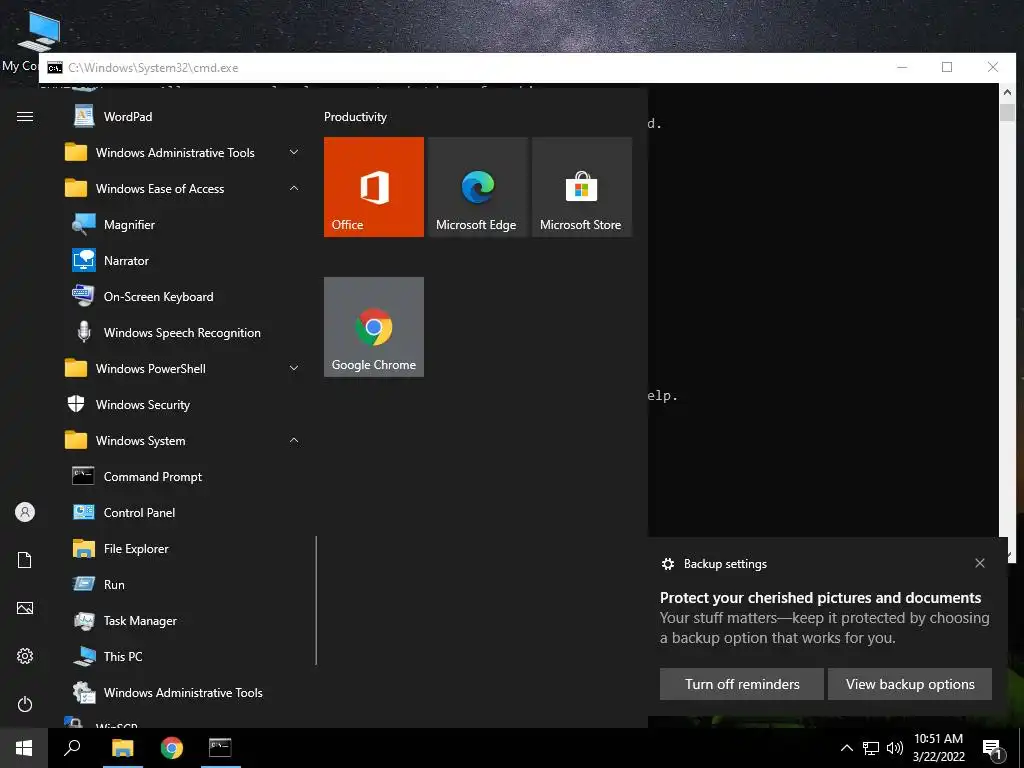Click the volume speaker tray icon
This screenshot has width=1024, height=768.
[895, 748]
